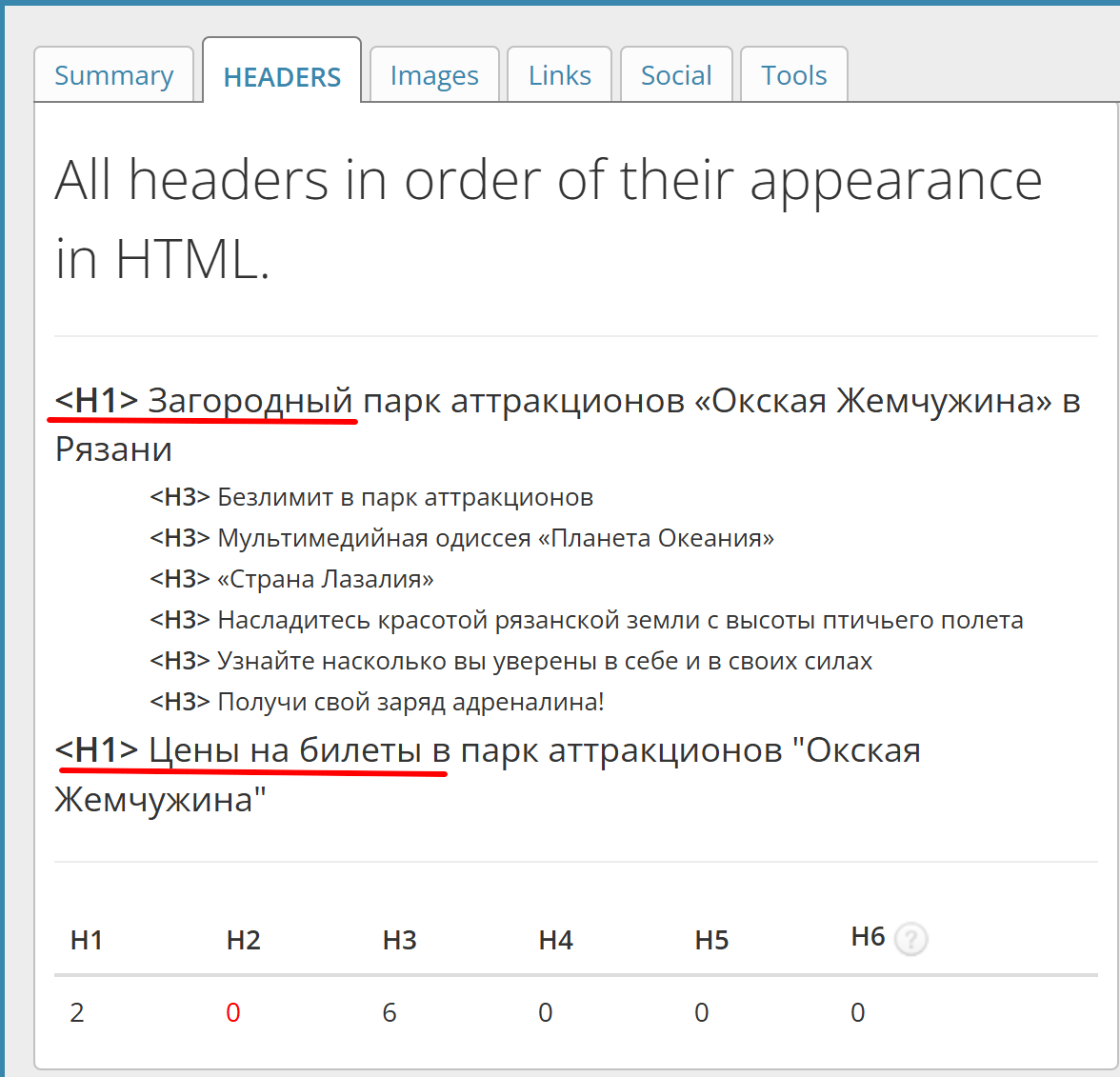Click H3 Получи свой заряд адреналина!
Viewport: 1120px width, 1077px height.
coord(377,701)
